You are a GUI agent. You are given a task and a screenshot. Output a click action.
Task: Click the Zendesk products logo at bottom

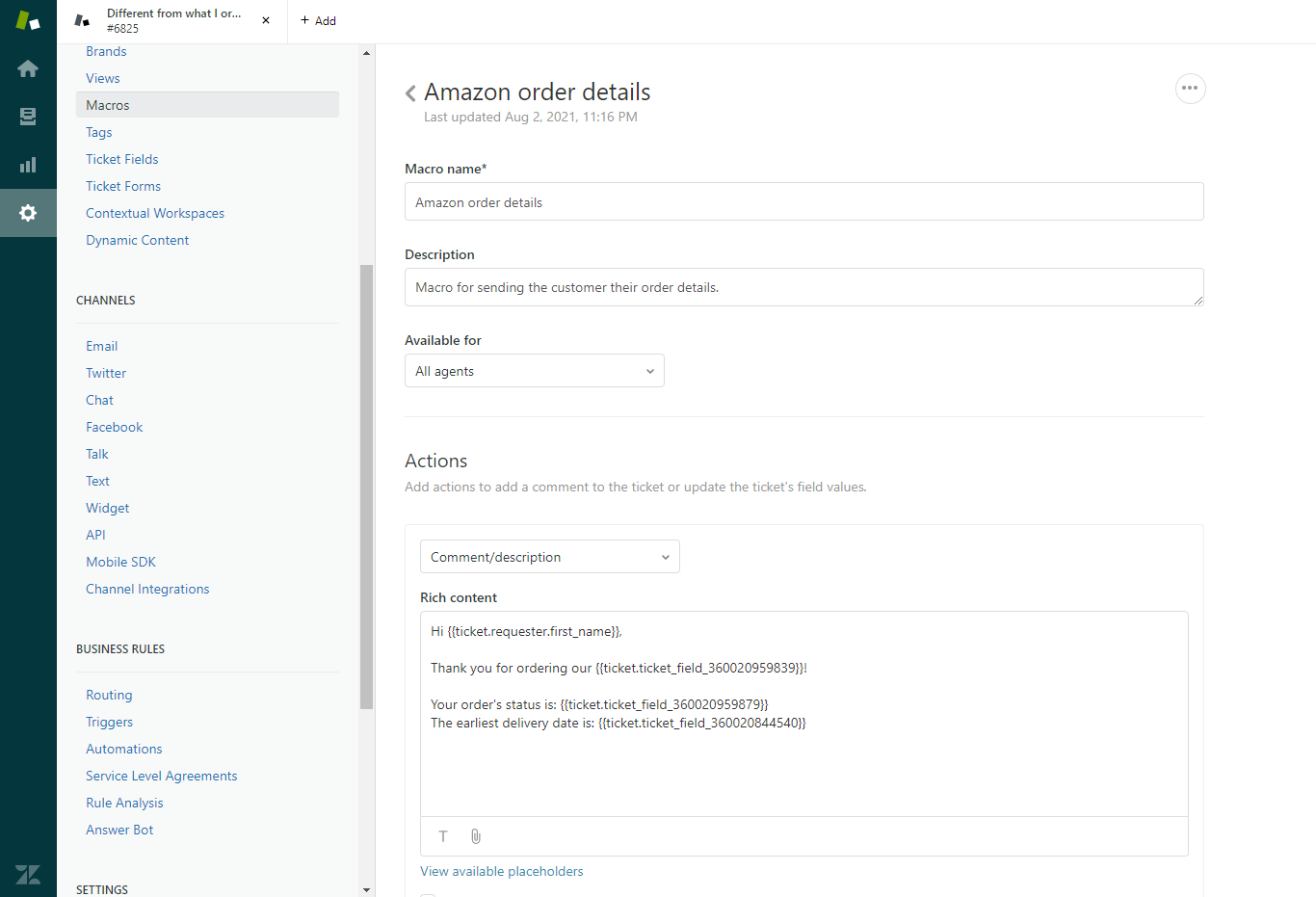point(28,874)
